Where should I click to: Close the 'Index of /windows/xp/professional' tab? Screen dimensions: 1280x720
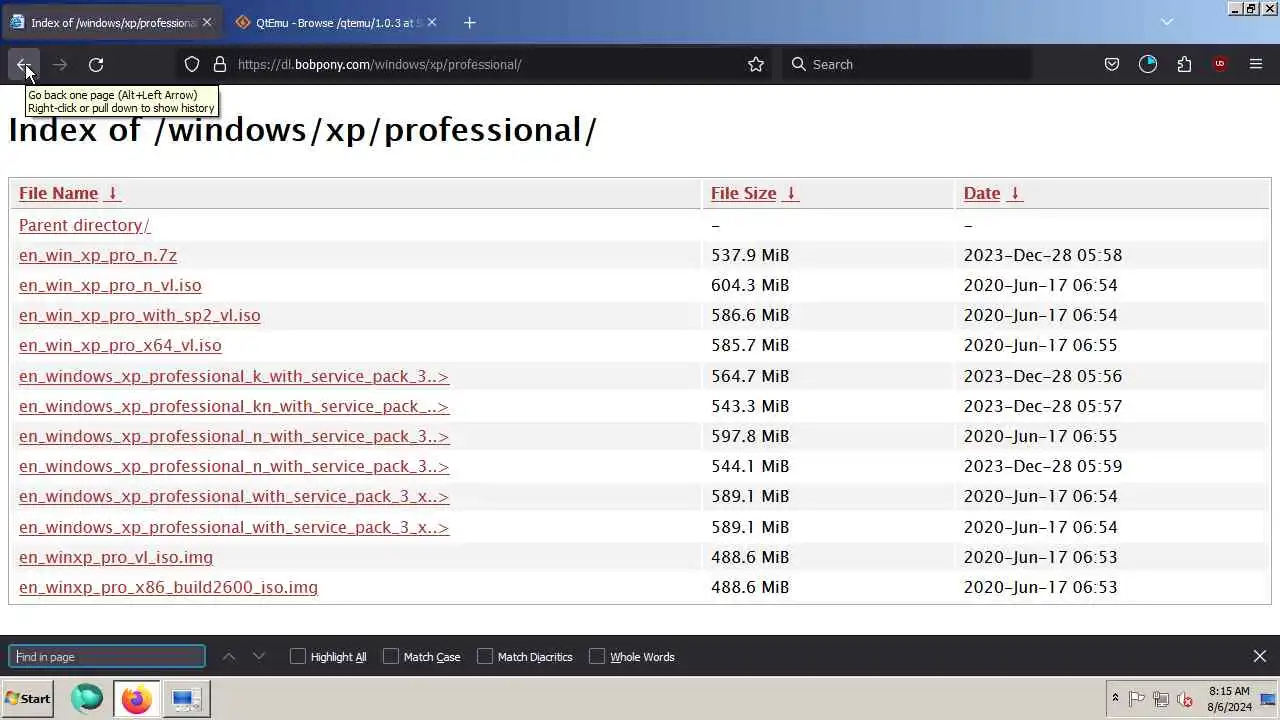(x=207, y=22)
